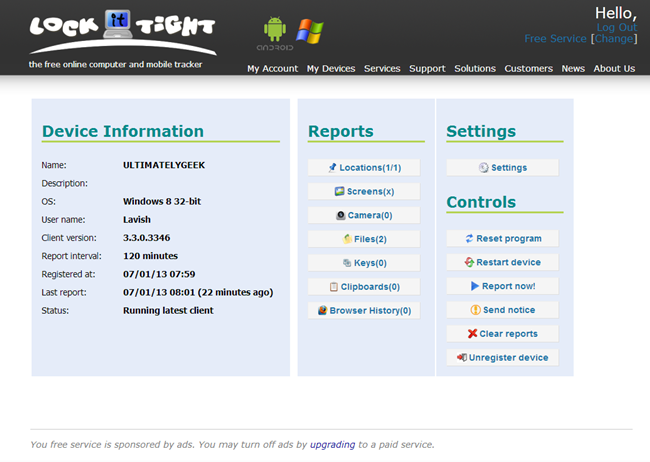Open the Services menu item
The width and height of the screenshot is (650, 462).
[x=382, y=68]
